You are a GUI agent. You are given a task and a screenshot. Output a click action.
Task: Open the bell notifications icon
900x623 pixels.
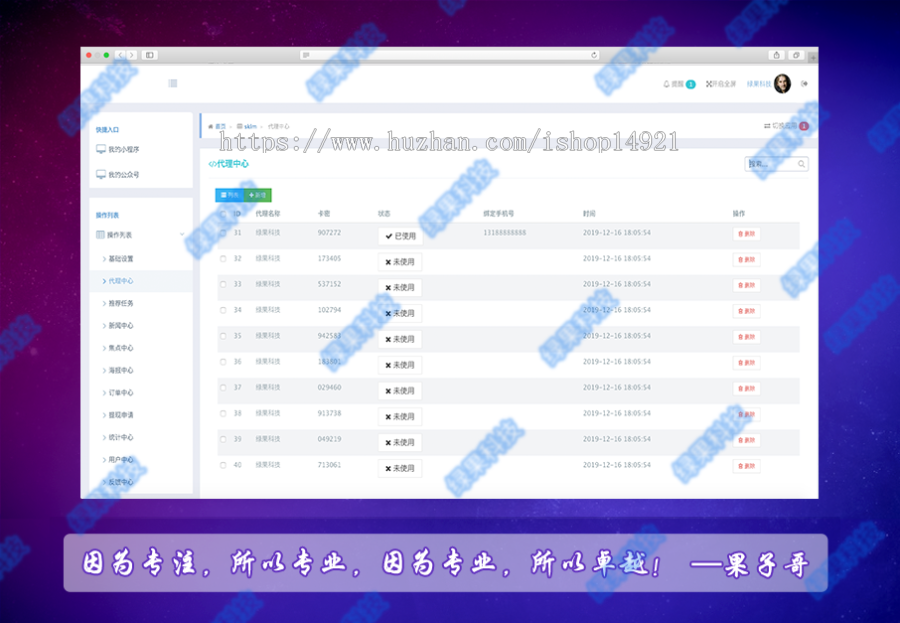(x=666, y=84)
